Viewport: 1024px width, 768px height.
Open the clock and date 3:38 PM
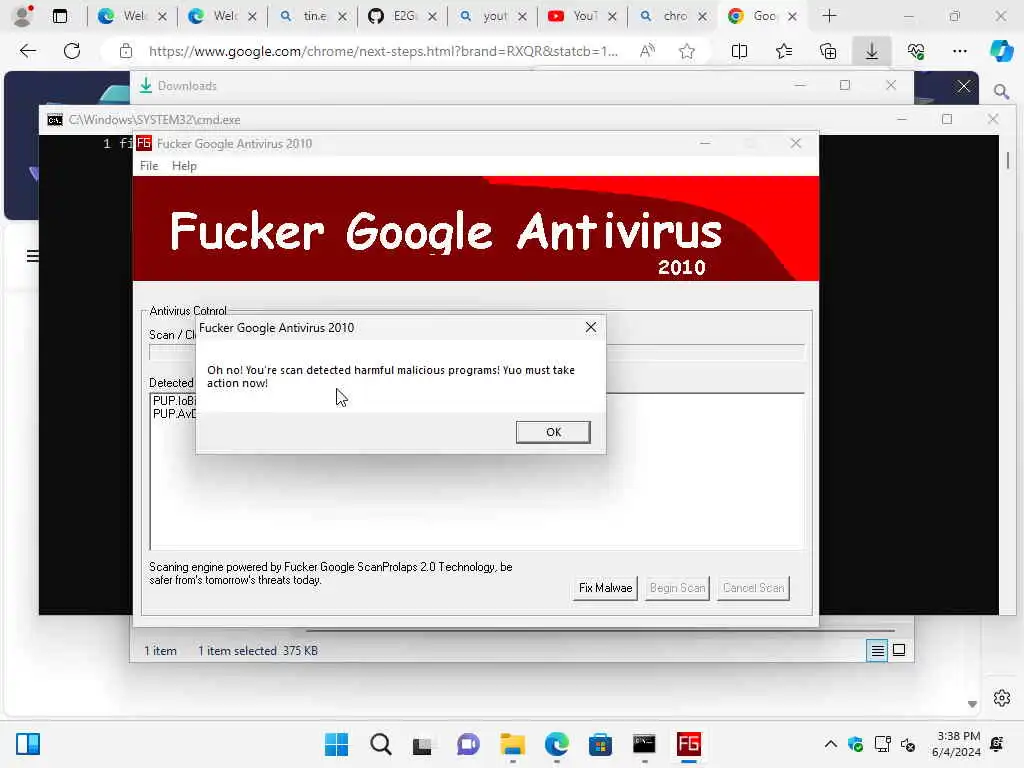(x=956, y=744)
